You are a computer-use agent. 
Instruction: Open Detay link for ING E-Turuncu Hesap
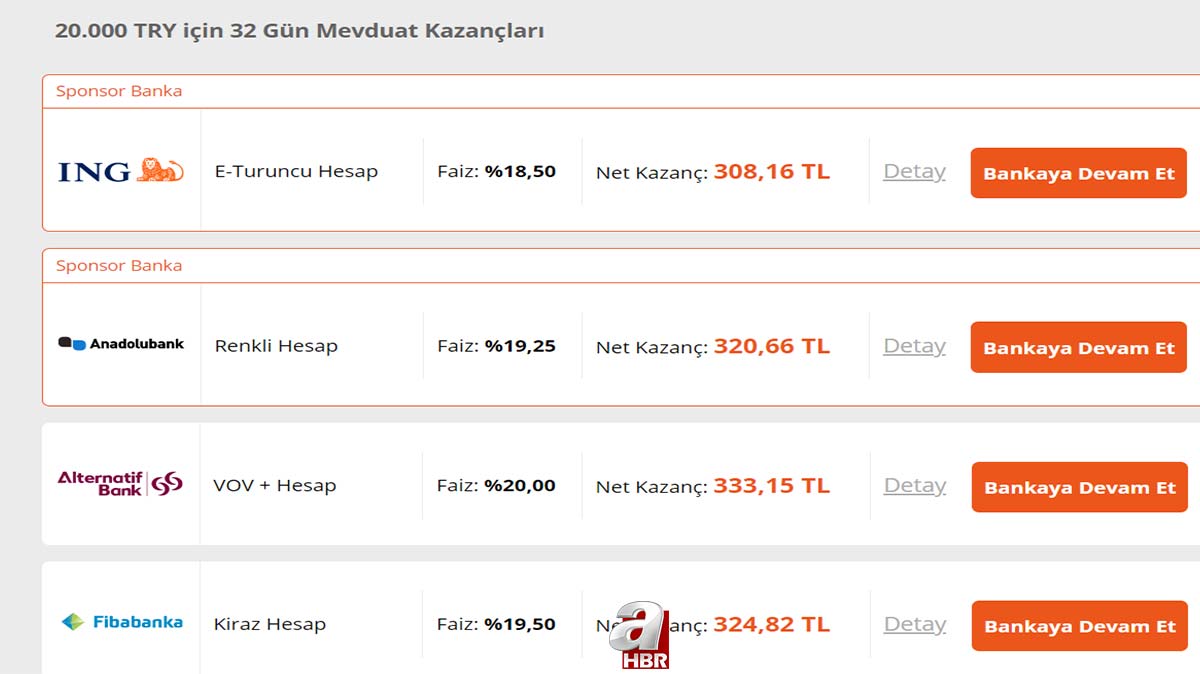coord(914,172)
